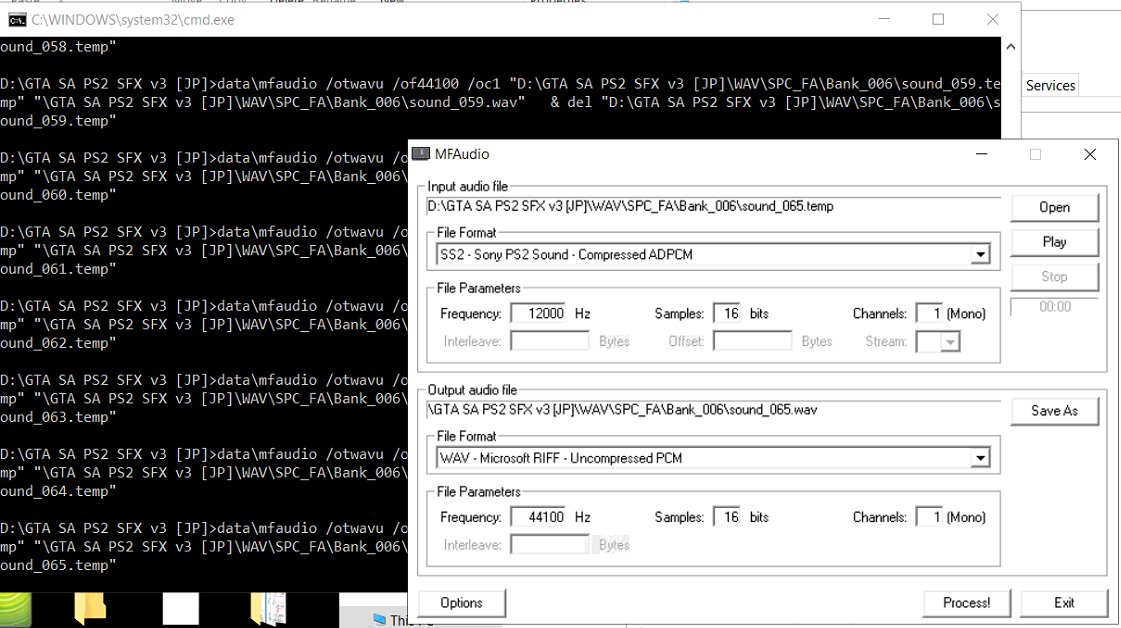Close the MFAudio window
The width and height of the screenshot is (1121, 628).
1090,154
